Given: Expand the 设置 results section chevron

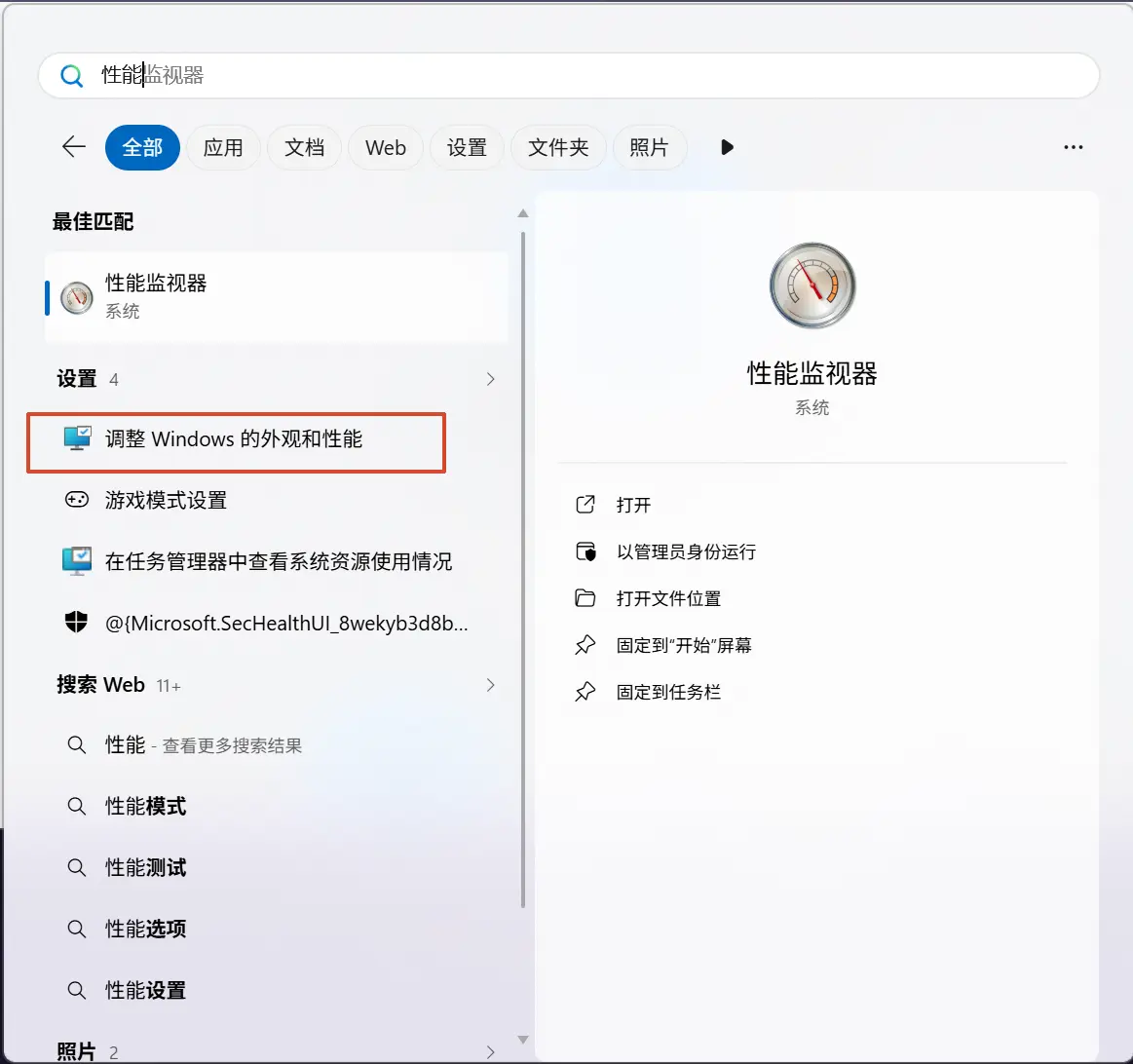Looking at the screenshot, I should (x=491, y=379).
